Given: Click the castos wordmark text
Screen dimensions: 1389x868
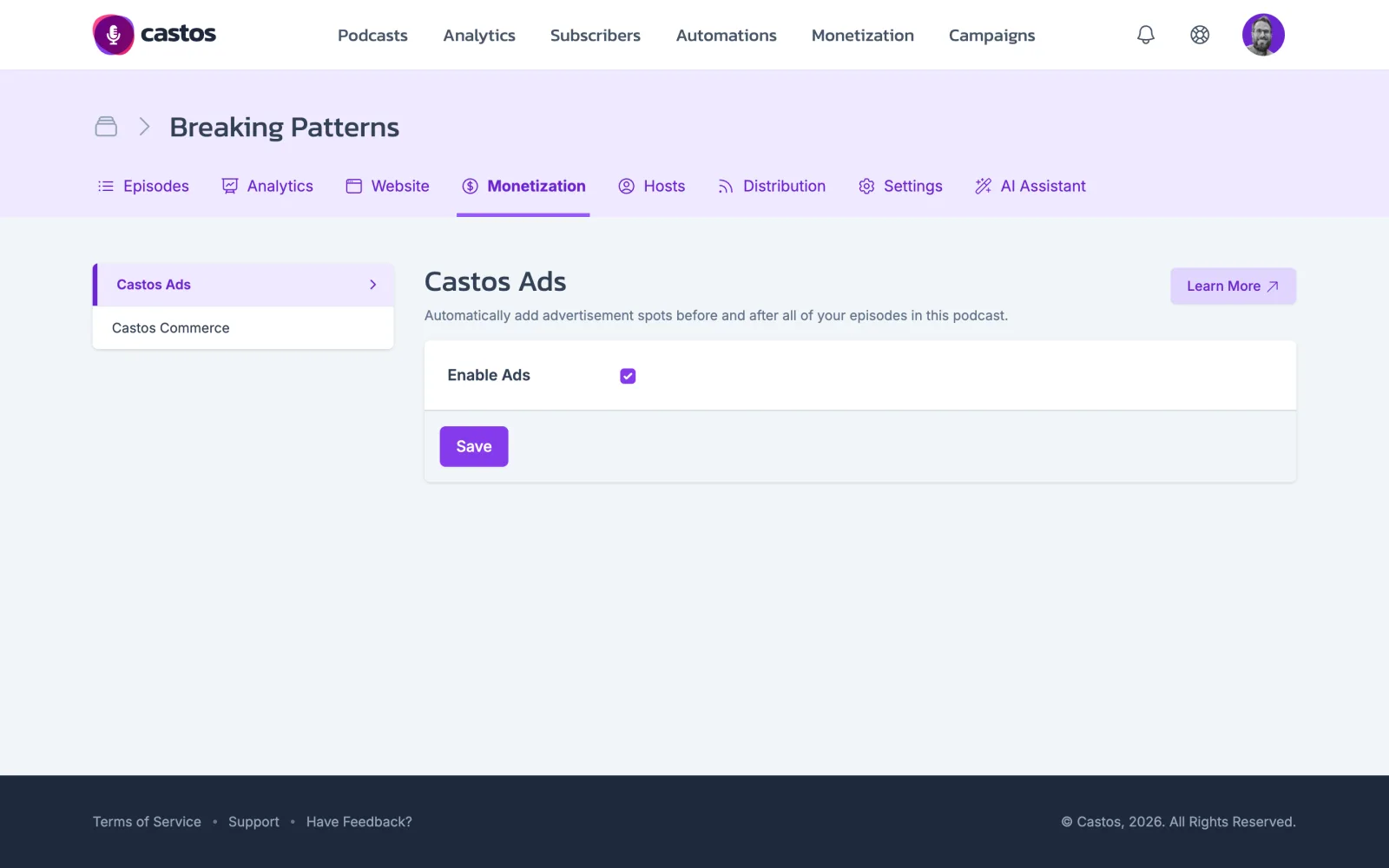Looking at the screenshot, I should 179,34.
